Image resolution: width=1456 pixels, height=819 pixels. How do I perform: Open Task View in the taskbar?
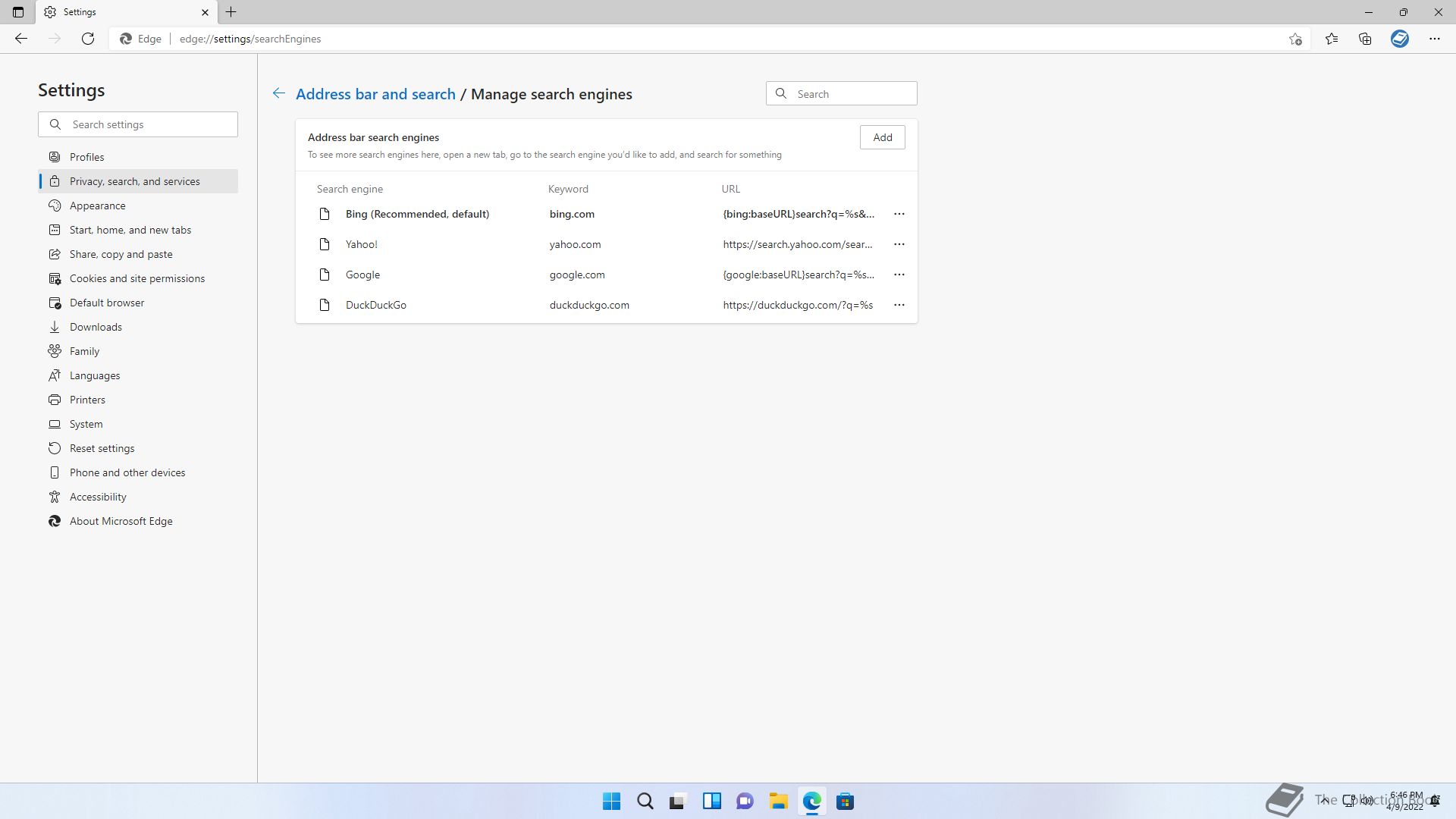coord(678,801)
